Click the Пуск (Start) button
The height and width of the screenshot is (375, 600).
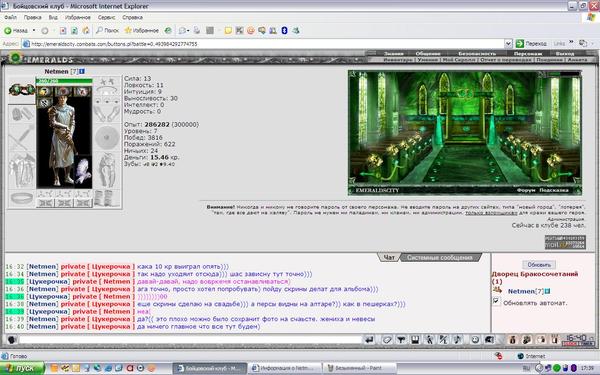[22, 368]
